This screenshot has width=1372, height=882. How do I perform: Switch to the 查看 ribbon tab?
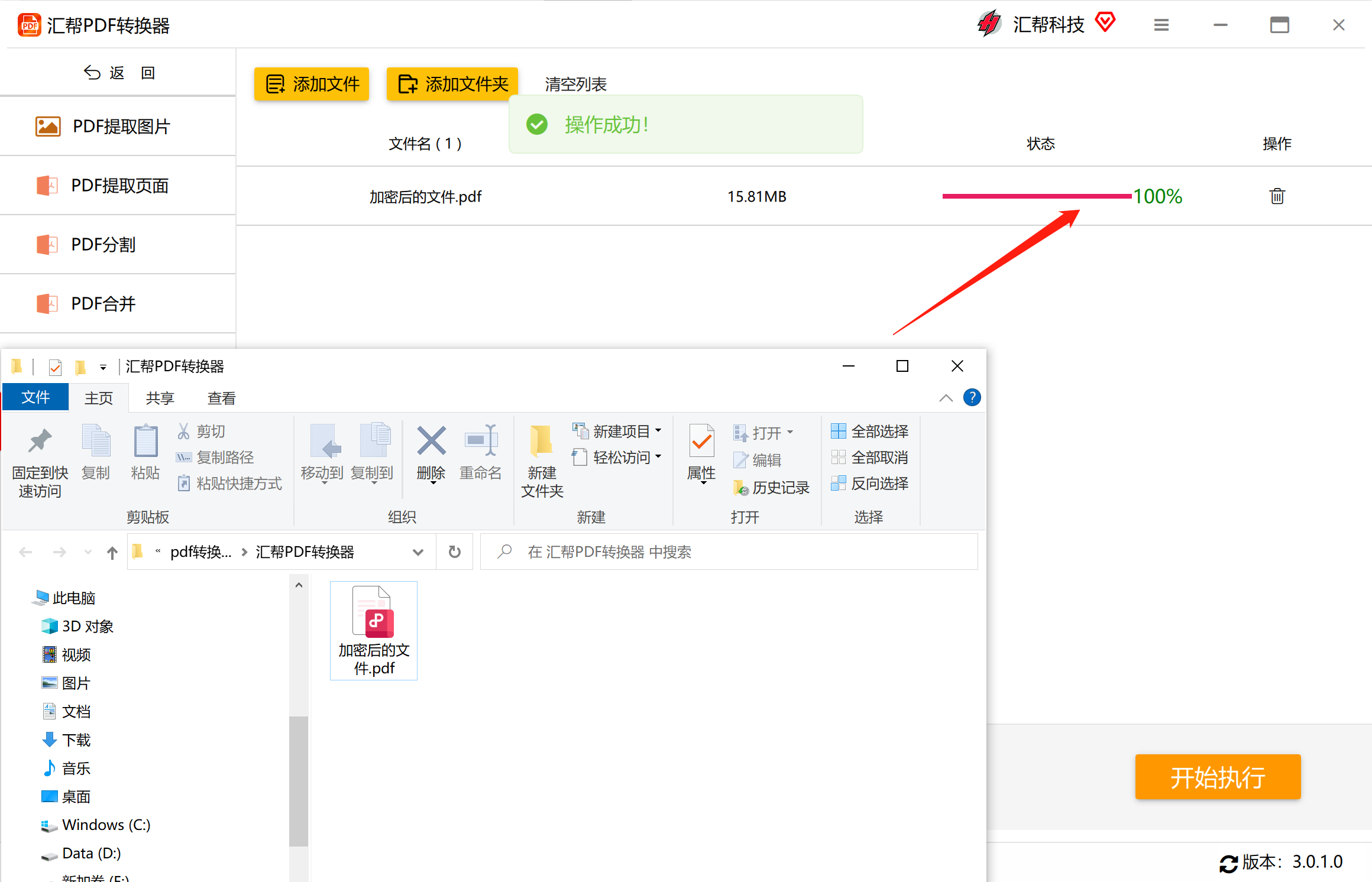222,398
